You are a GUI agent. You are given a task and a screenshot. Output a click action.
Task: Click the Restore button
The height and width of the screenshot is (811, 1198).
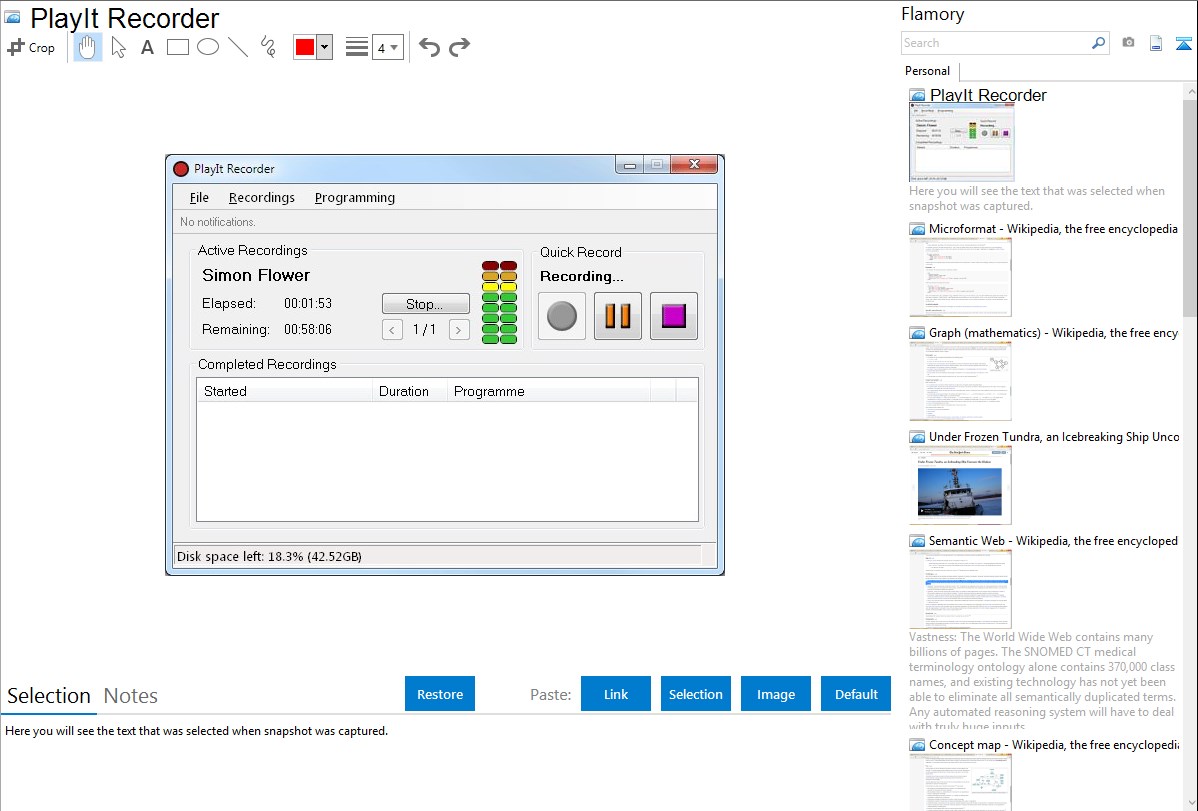pyautogui.click(x=440, y=694)
